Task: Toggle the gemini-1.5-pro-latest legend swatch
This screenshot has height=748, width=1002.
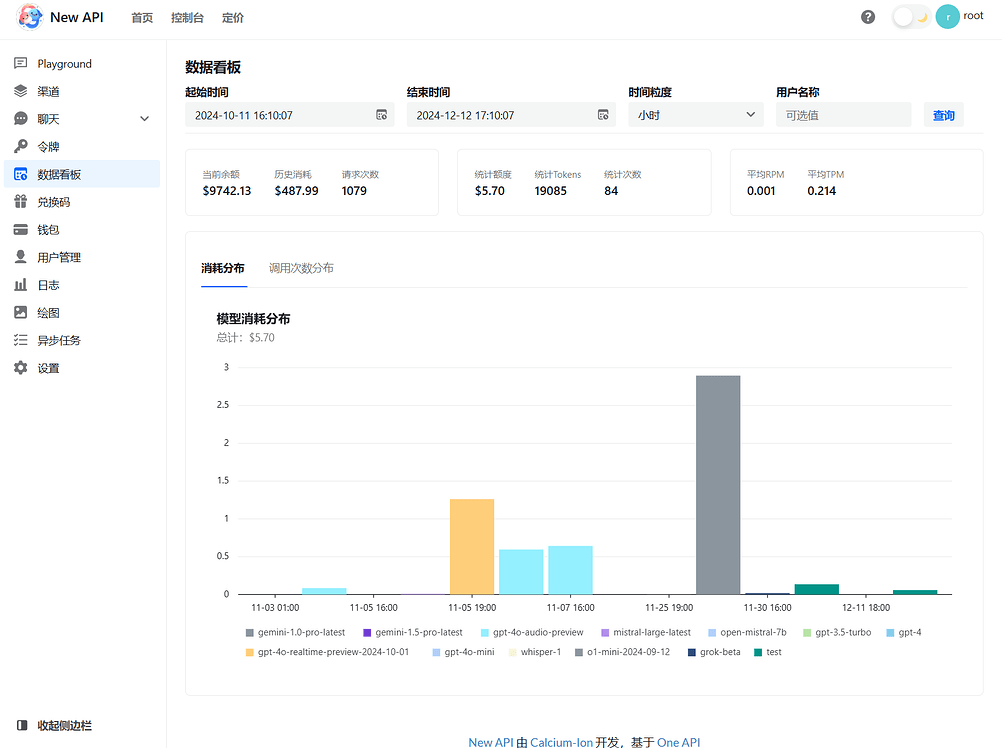Action: [367, 632]
